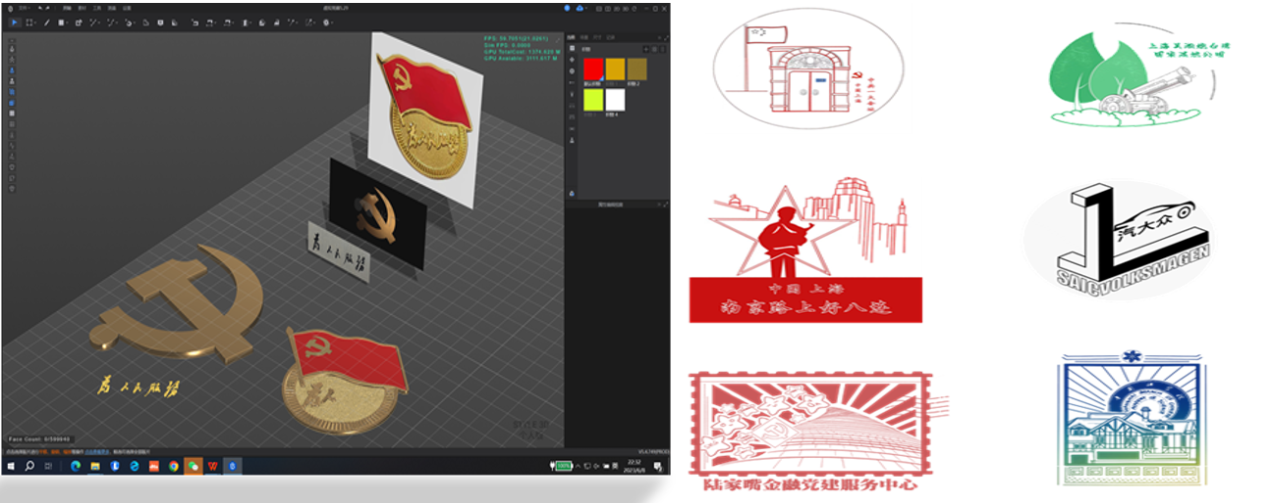
Task: Select the diagonal line pen tool
Action: pyautogui.click(x=45, y=22)
